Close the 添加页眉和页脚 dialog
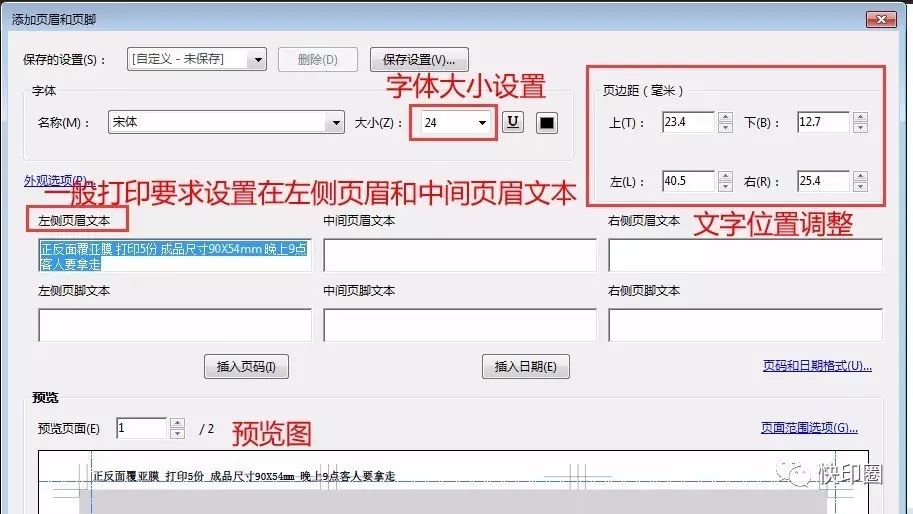This screenshot has width=913, height=514. [881, 19]
